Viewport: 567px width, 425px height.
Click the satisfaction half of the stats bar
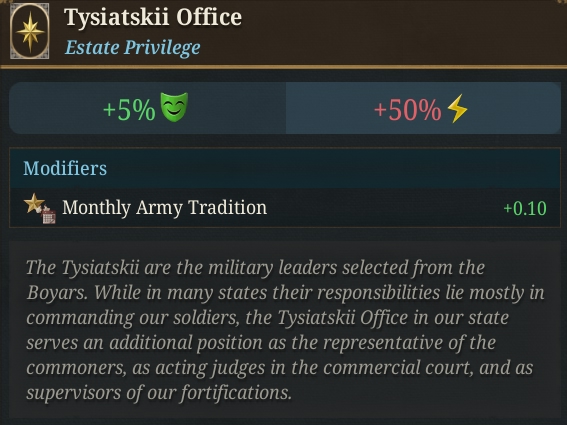(148, 108)
